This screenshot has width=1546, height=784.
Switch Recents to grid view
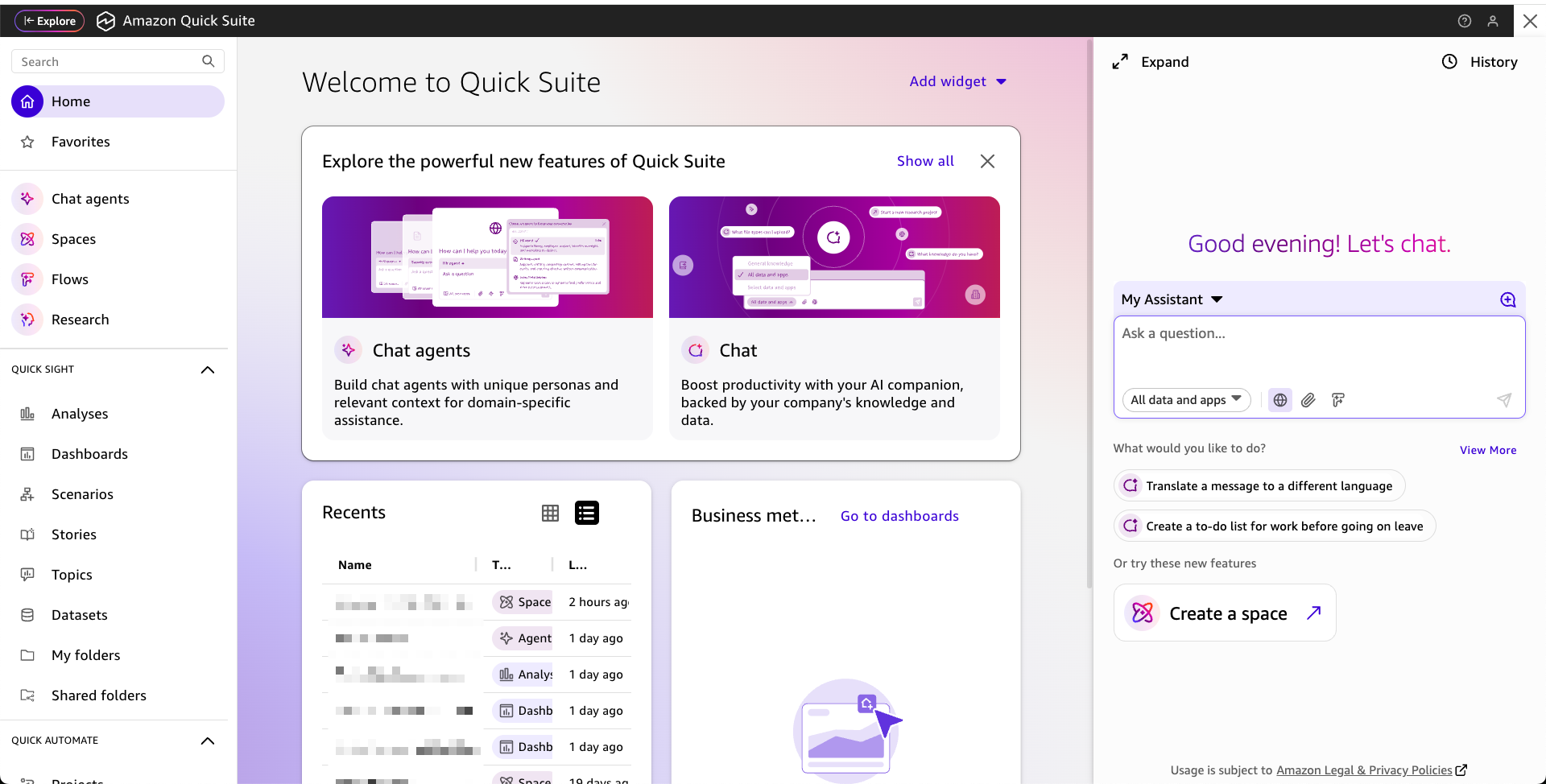(x=551, y=513)
